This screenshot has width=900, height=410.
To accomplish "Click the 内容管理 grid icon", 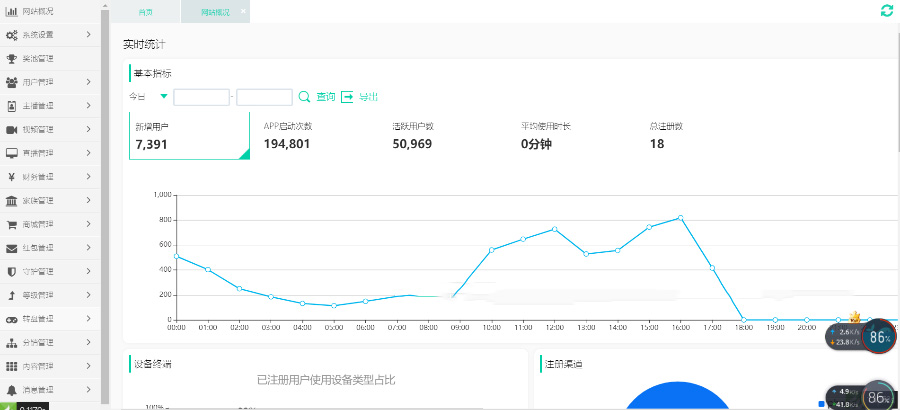I will [11, 366].
